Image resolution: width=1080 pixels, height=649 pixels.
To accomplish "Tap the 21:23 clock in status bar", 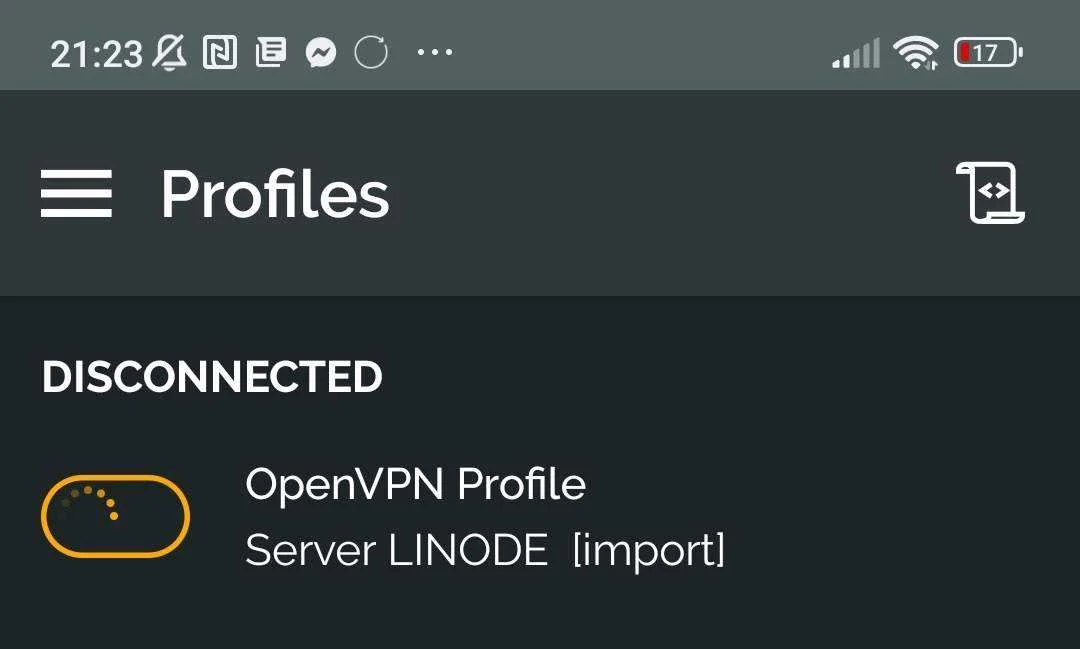I will (96, 54).
